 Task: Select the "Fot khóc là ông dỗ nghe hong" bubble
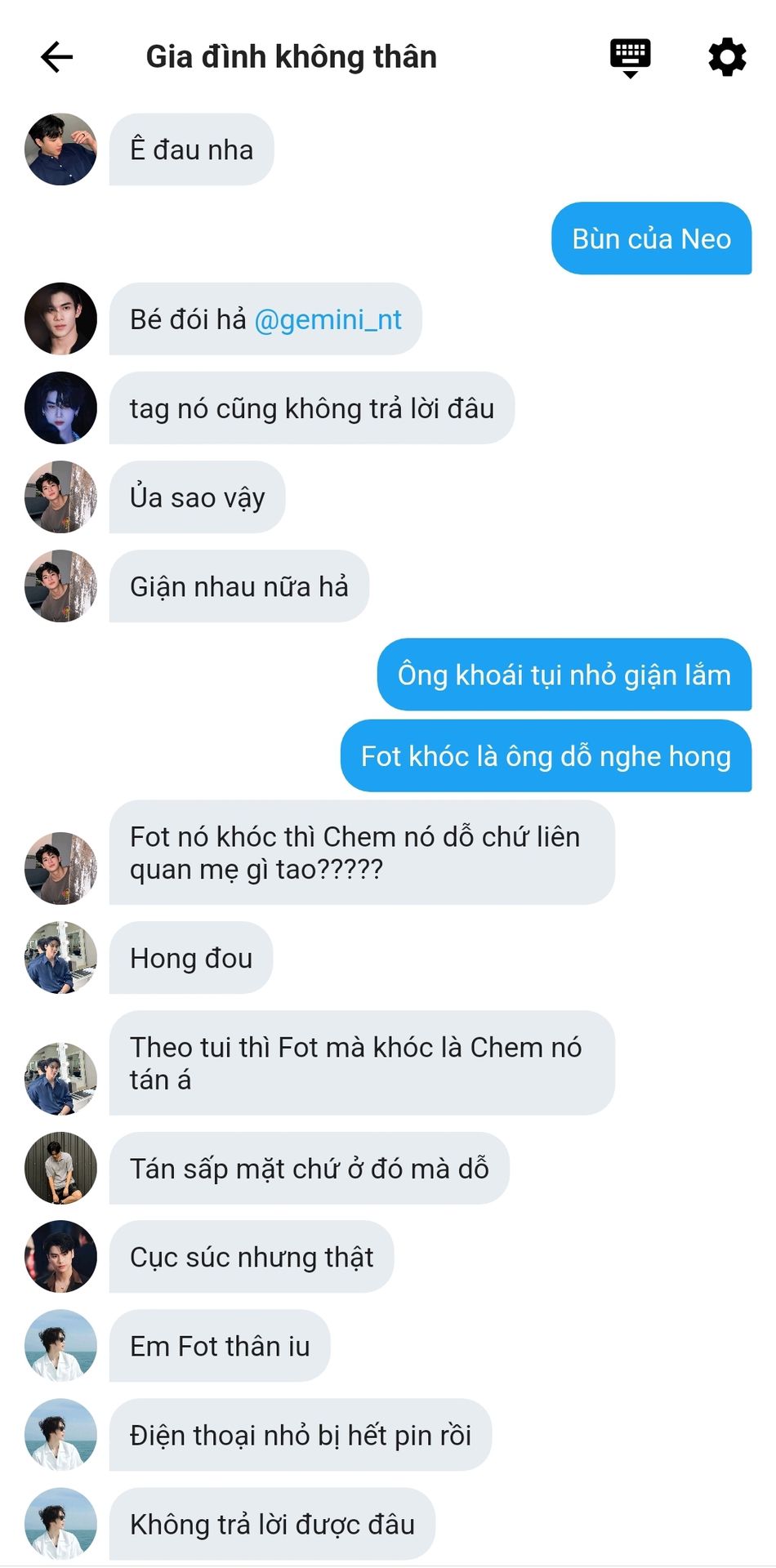coord(546,755)
